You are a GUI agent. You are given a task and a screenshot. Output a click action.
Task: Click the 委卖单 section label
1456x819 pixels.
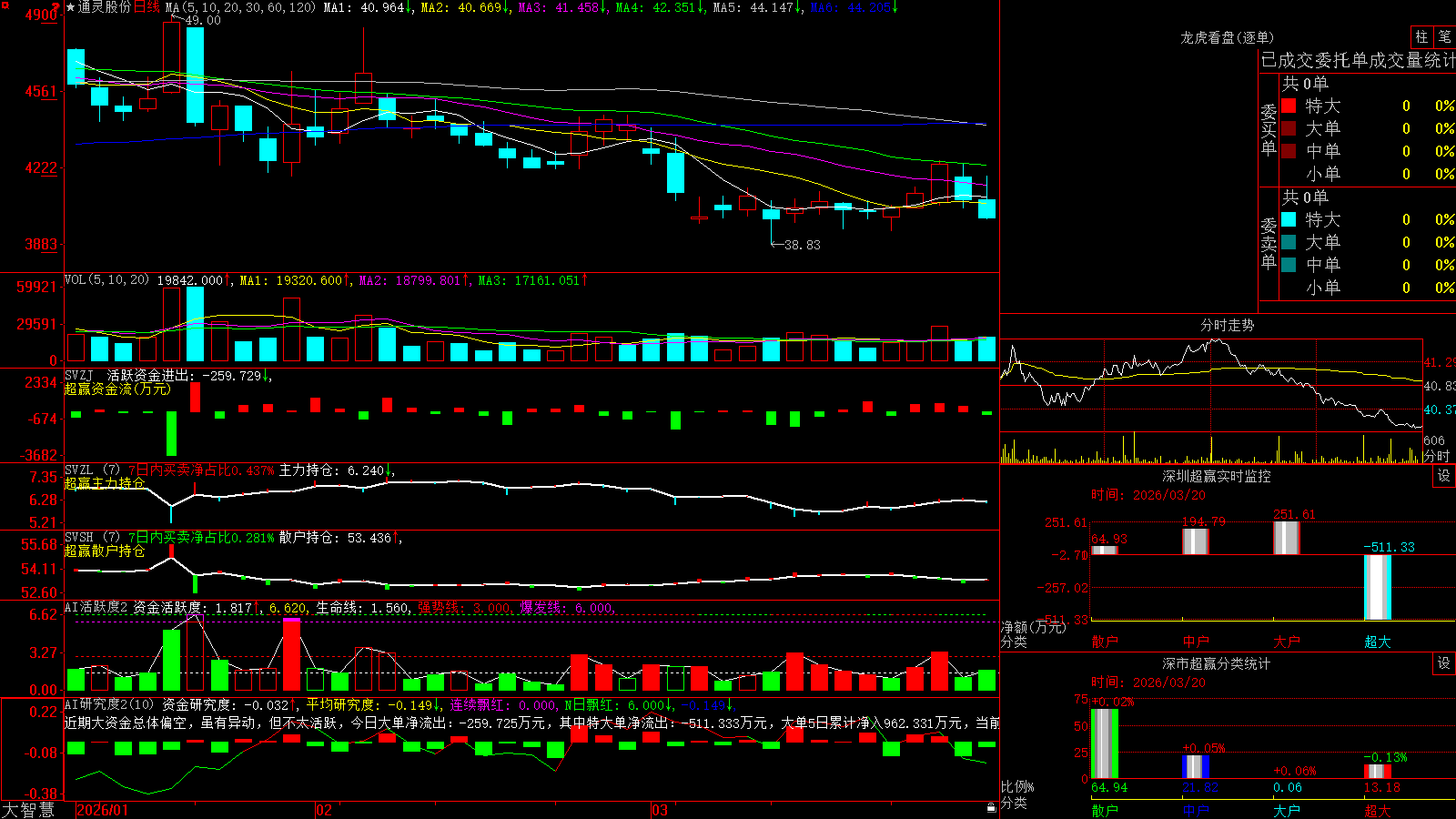click(x=1269, y=243)
